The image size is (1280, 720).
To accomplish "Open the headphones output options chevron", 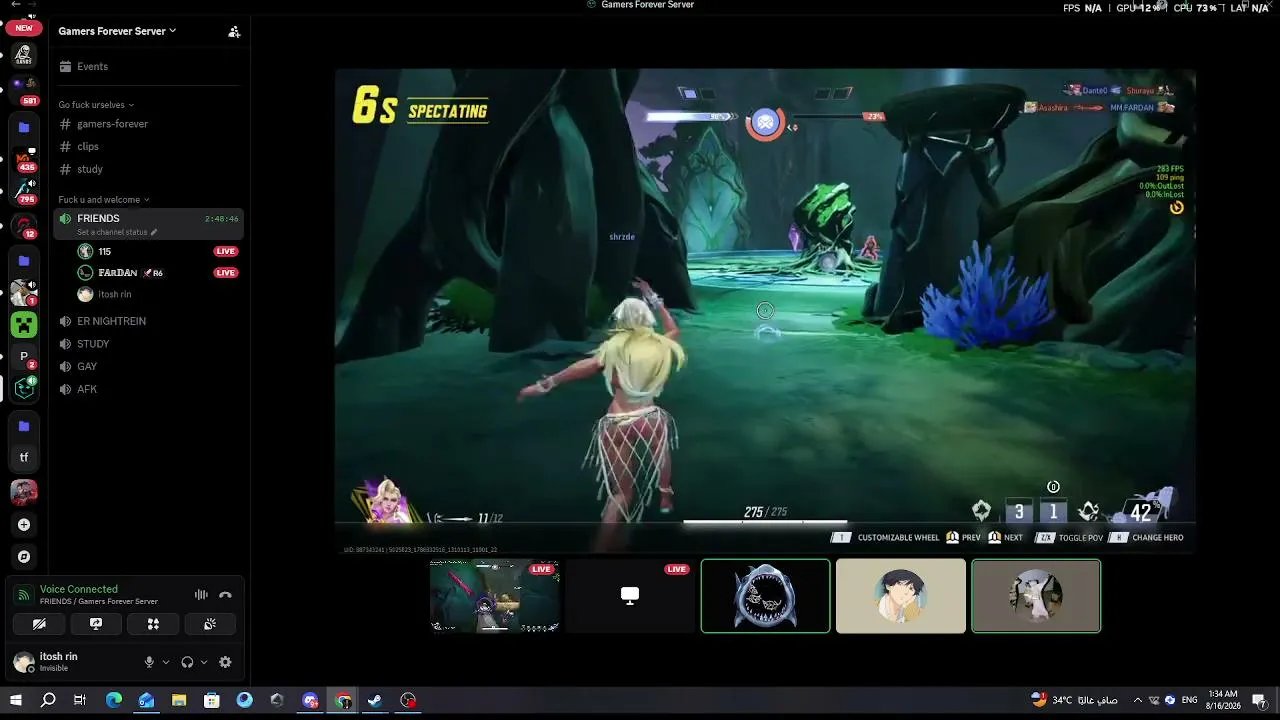I will pyautogui.click(x=204, y=662).
